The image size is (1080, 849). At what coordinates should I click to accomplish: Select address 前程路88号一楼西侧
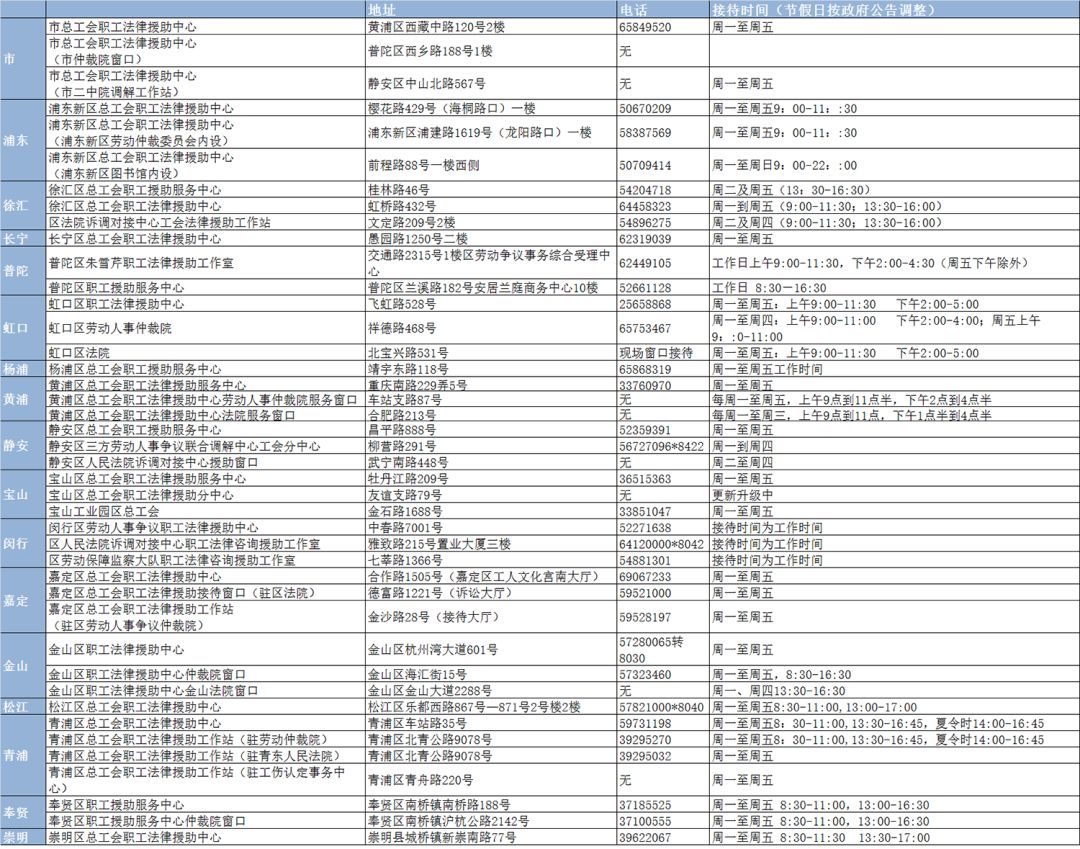coord(424,165)
